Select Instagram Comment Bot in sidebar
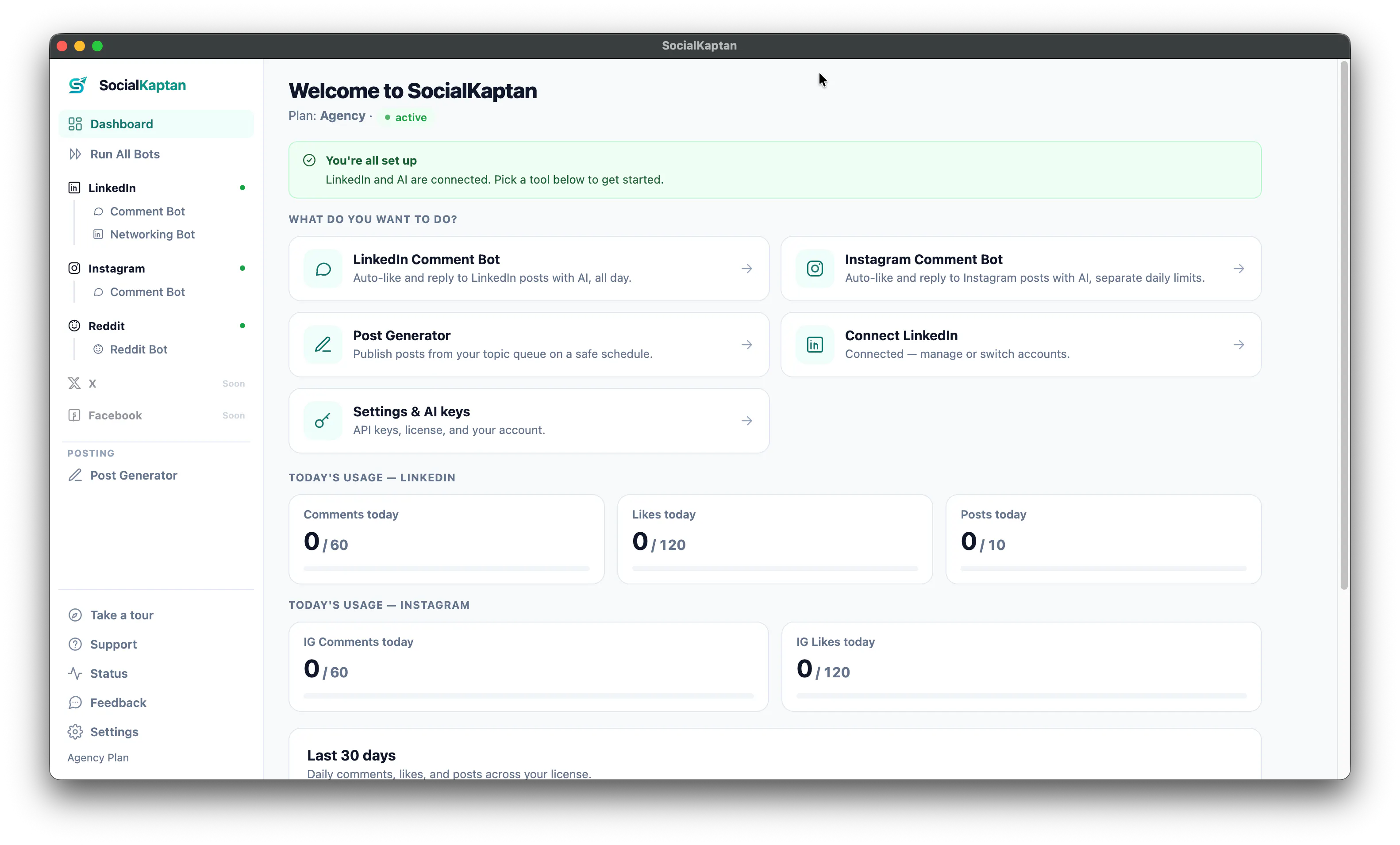Screen dimensions: 1400x845 [x=147, y=292]
